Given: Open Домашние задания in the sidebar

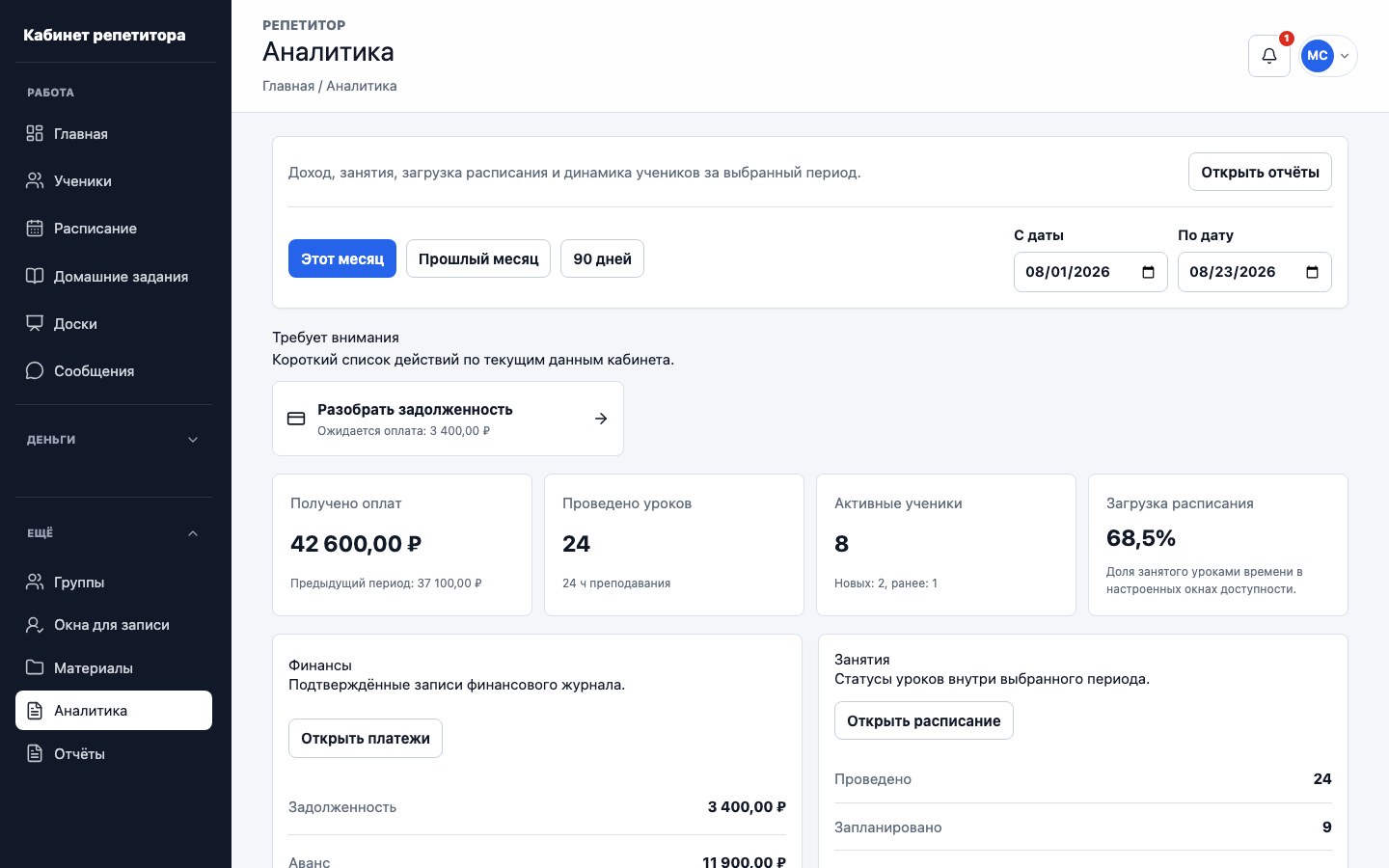Looking at the screenshot, I should (114, 277).
